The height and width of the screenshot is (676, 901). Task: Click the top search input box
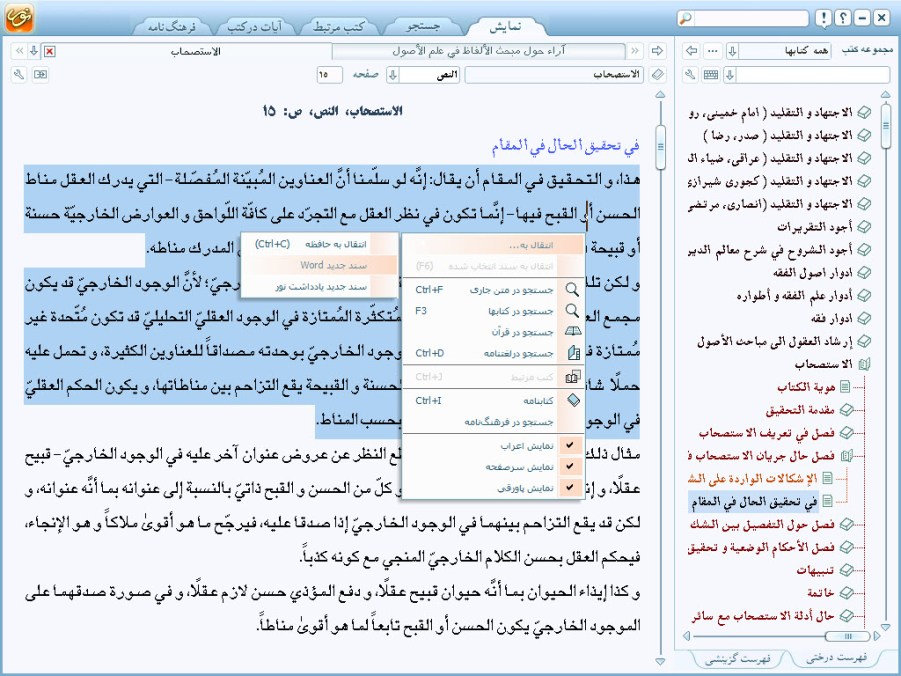[750, 18]
